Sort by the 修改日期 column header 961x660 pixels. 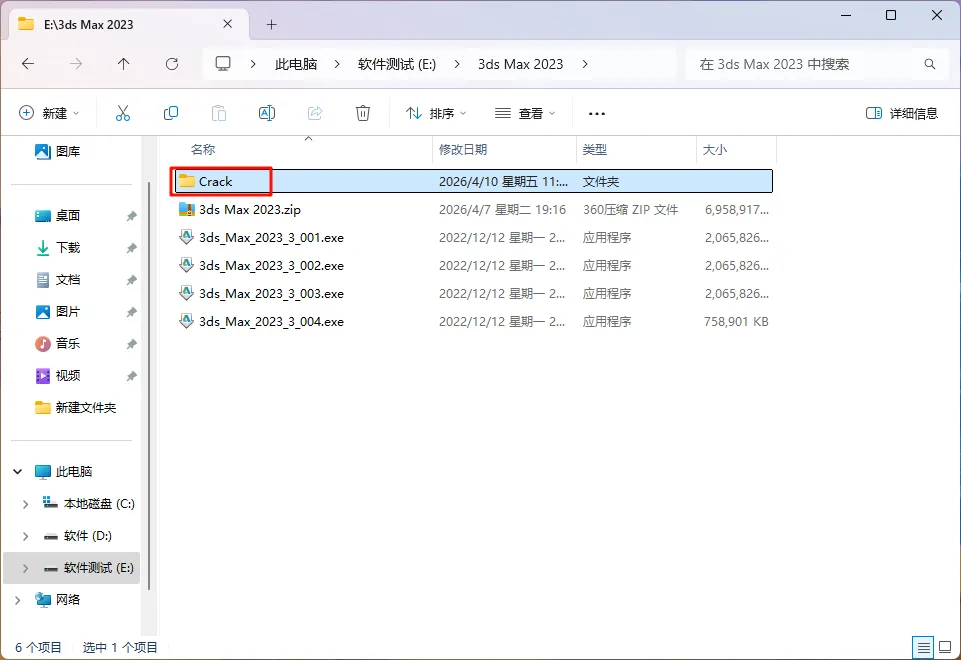[504, 150]
